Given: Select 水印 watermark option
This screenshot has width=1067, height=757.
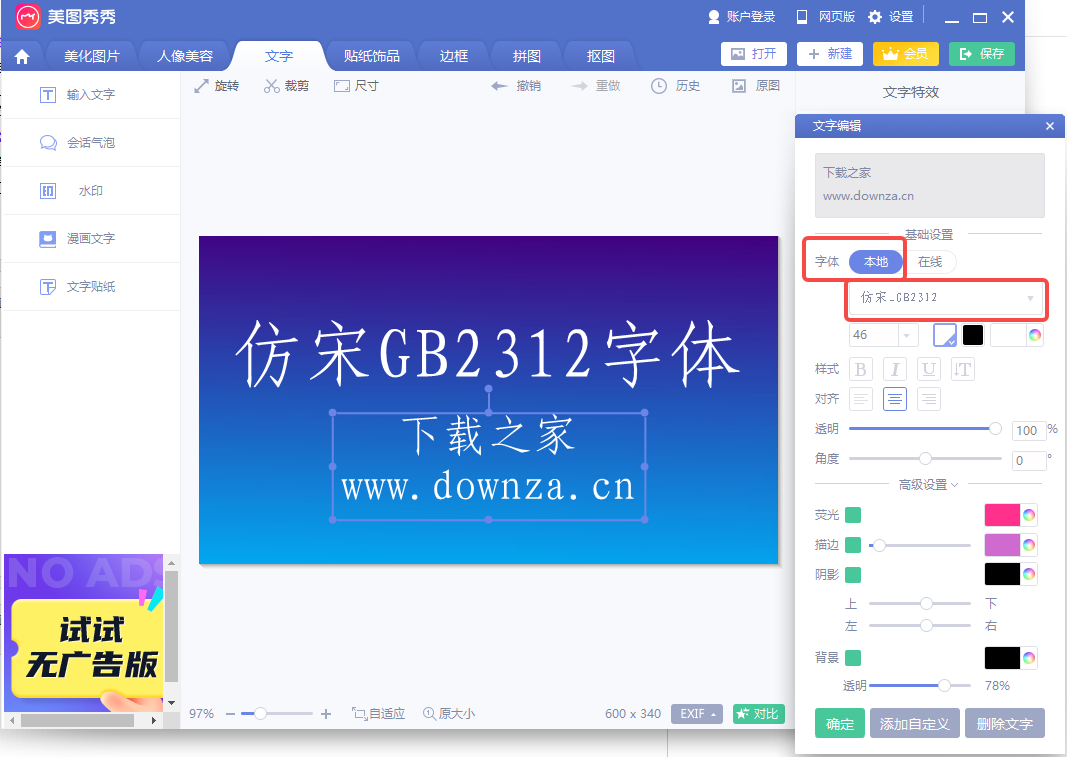Looking at the screenshot, I should coord(91,191).
